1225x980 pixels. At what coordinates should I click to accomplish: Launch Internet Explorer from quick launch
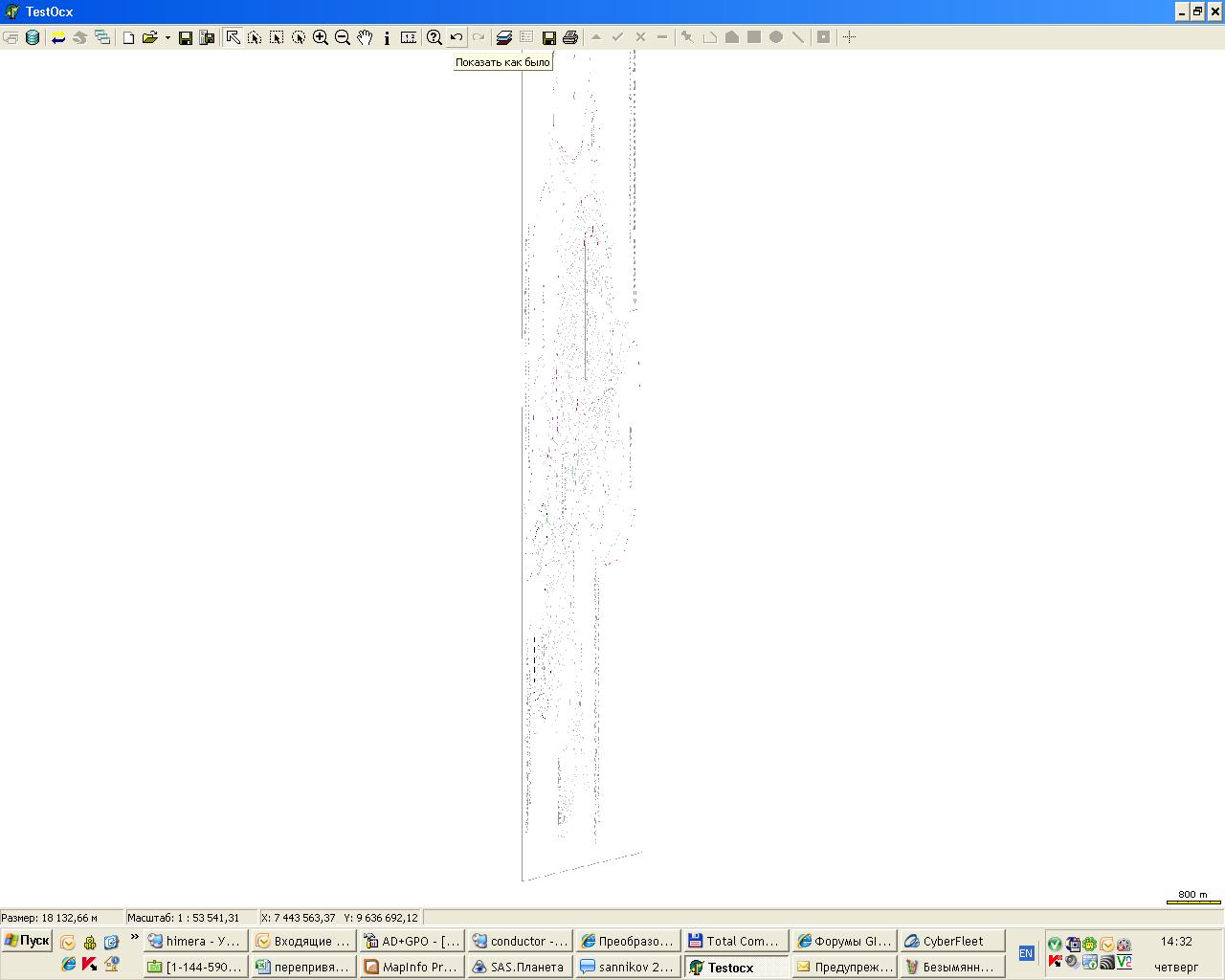coord(68,965)
